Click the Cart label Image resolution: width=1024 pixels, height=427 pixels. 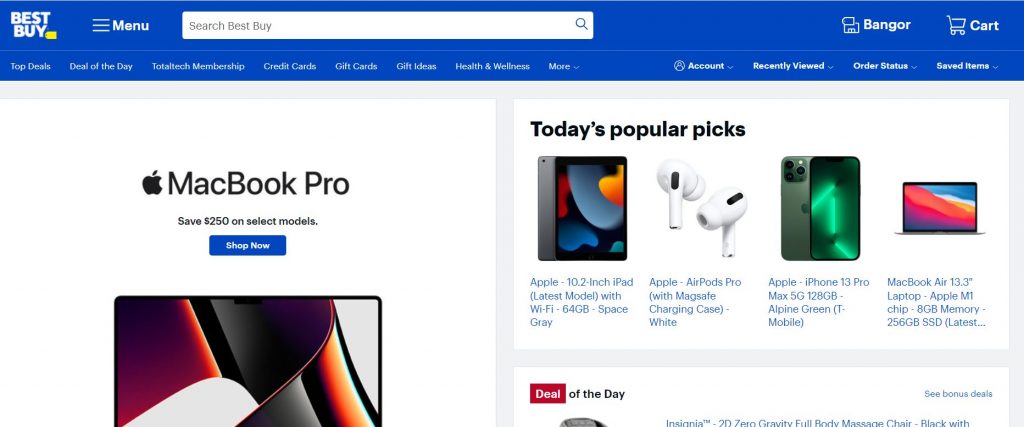tap(984, 25)
